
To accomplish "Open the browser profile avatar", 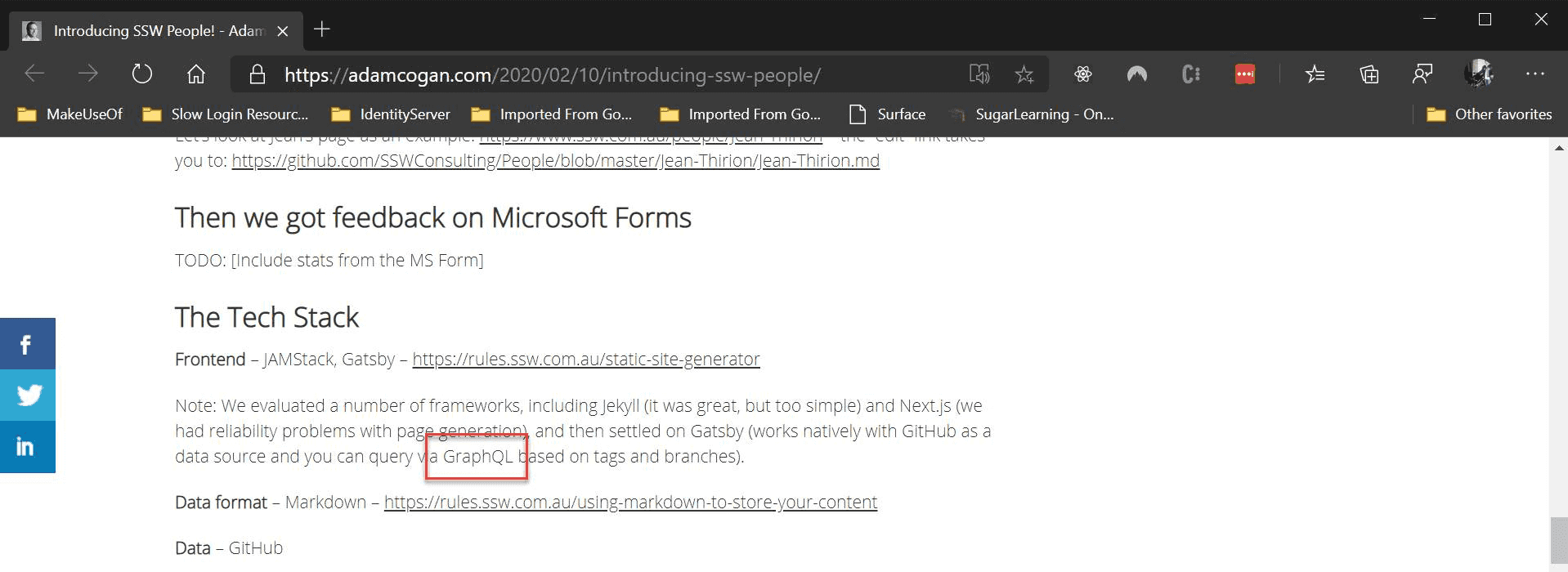I will (1478, 74).
